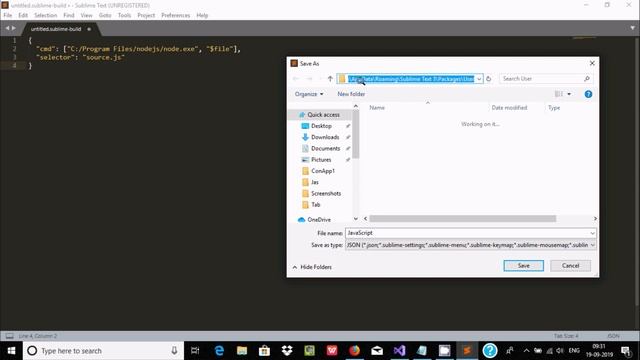Expand the address bar path history dropdown
This screenshot has height=360, width=640.
point(479,78)
